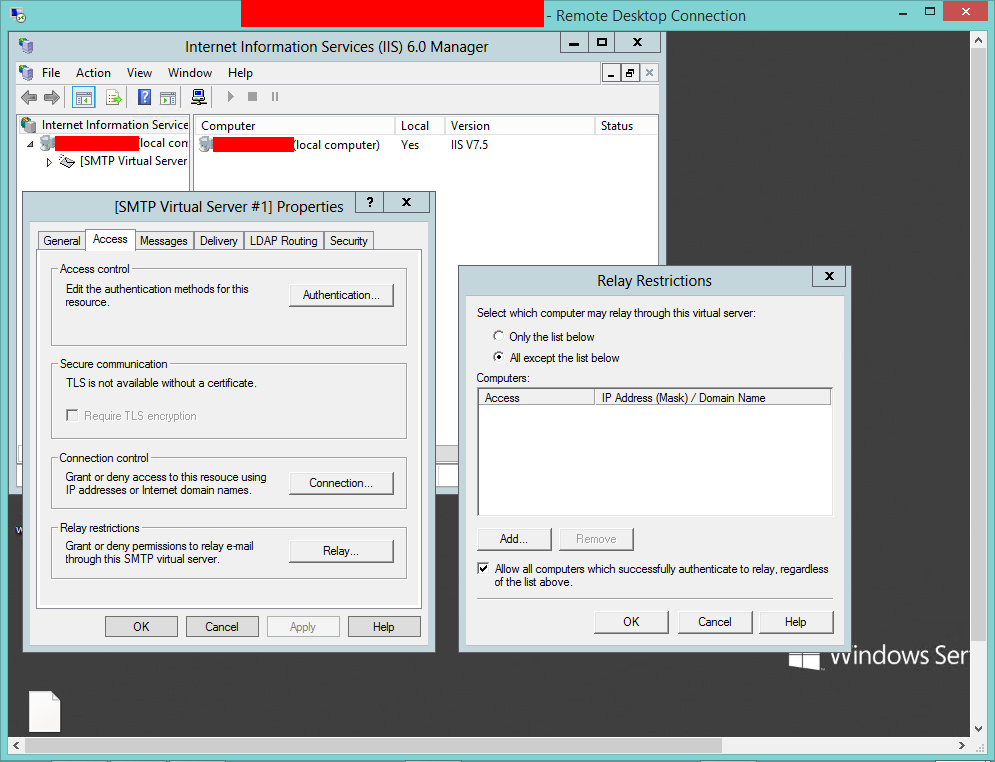The image size is (995, 762).
Task: Open the File menu
Action: point(51,73)
